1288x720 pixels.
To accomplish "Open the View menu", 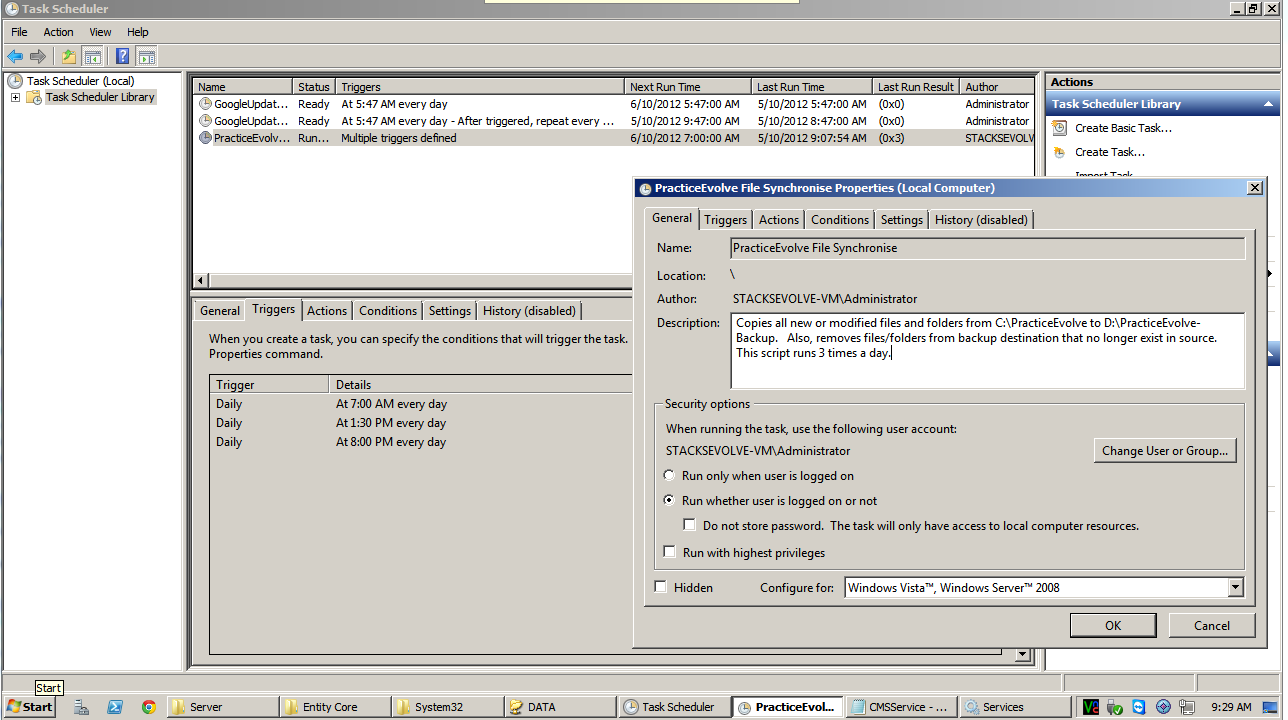I will tap(100, 32).
